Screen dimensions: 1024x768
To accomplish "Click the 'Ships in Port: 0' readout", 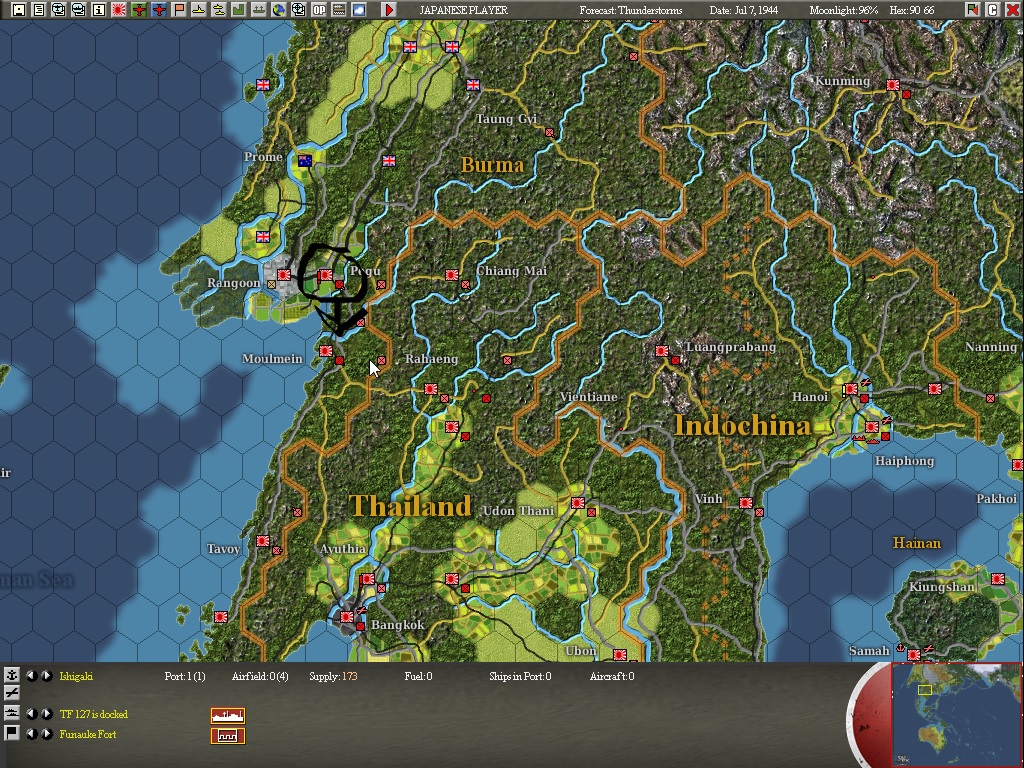I will [520, 677].
